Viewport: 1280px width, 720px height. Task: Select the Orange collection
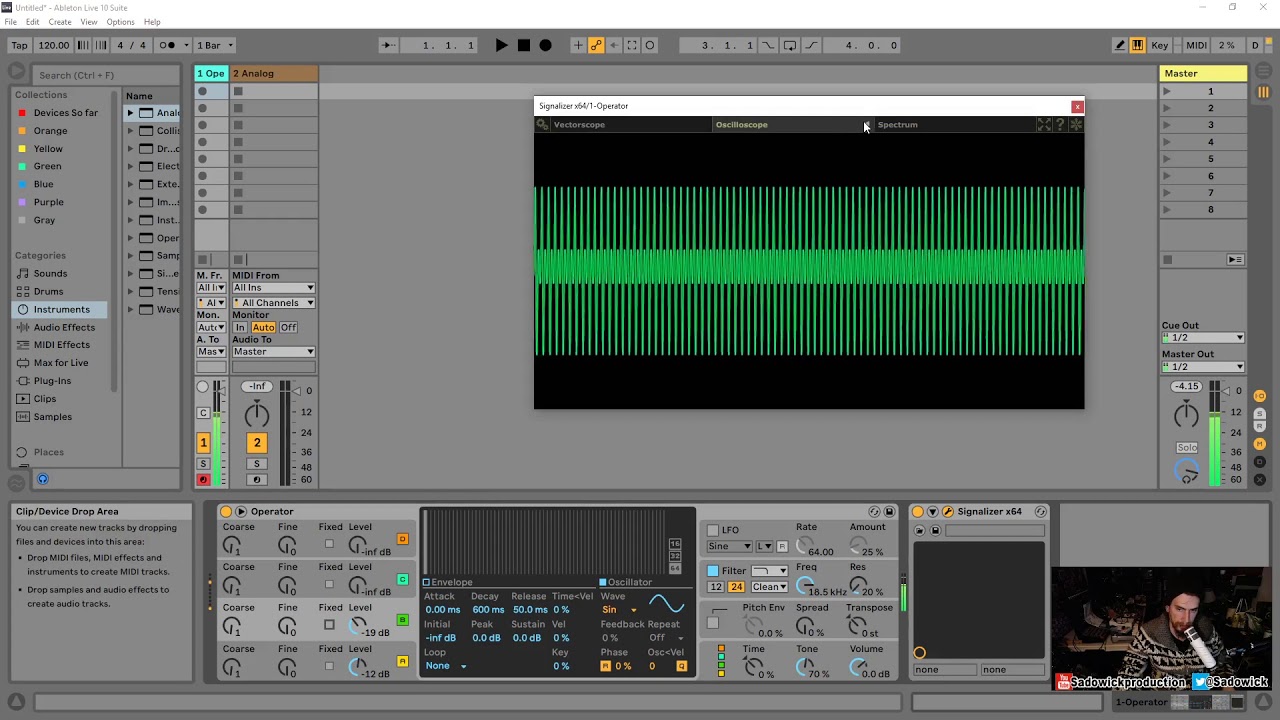click(x=50, y=131)
